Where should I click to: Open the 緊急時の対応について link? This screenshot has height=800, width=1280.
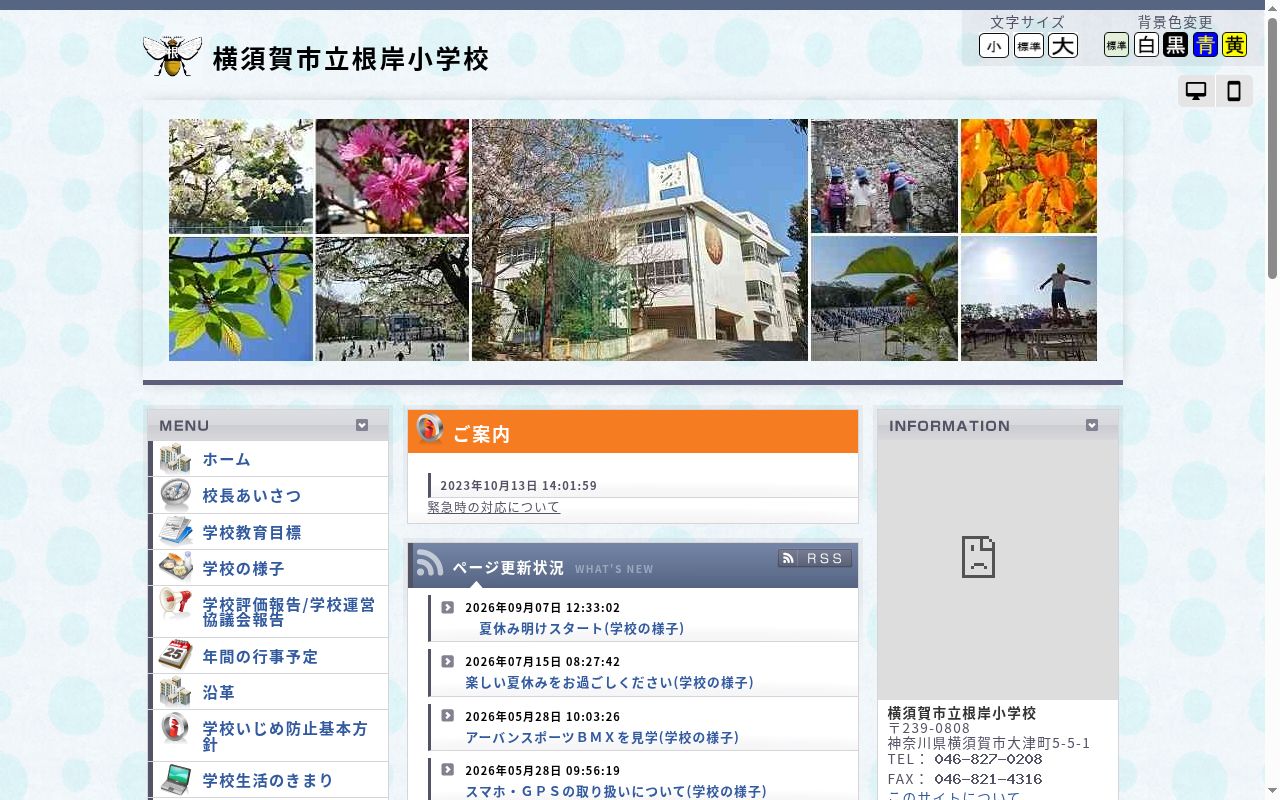494,507
